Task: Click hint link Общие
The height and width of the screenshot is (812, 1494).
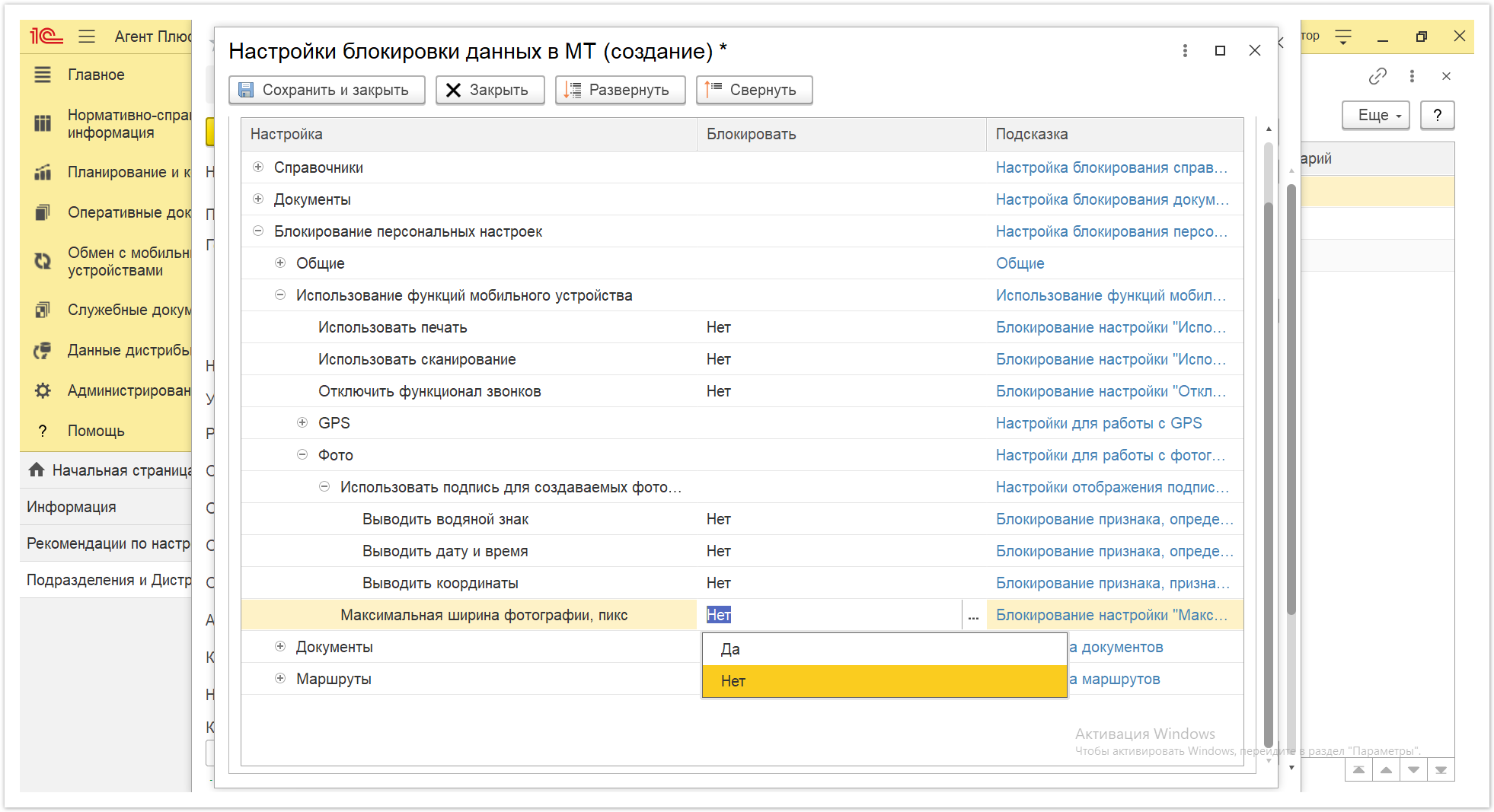Action: (x=1020, y=263)
